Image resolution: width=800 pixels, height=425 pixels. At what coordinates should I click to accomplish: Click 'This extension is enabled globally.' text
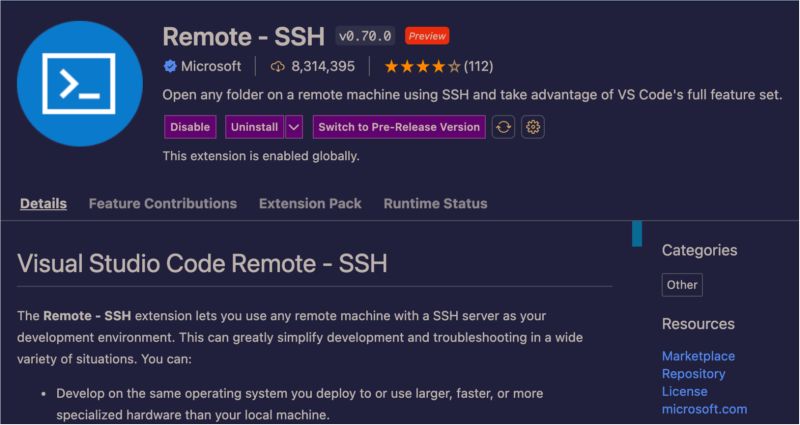[261, 156]
